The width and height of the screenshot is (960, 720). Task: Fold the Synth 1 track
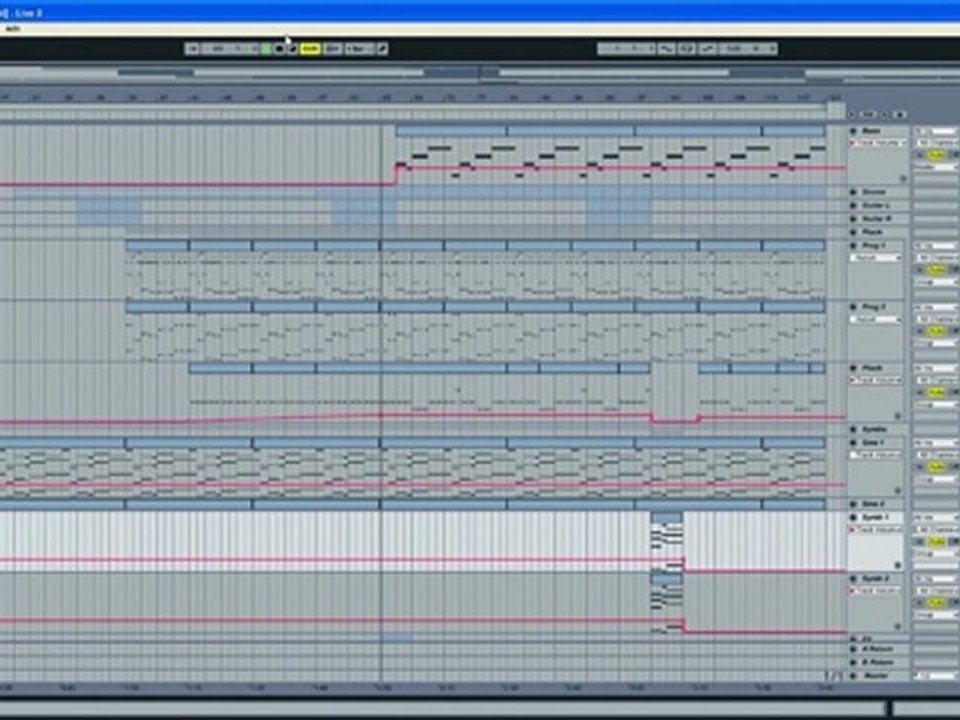[x=853, y=518]
